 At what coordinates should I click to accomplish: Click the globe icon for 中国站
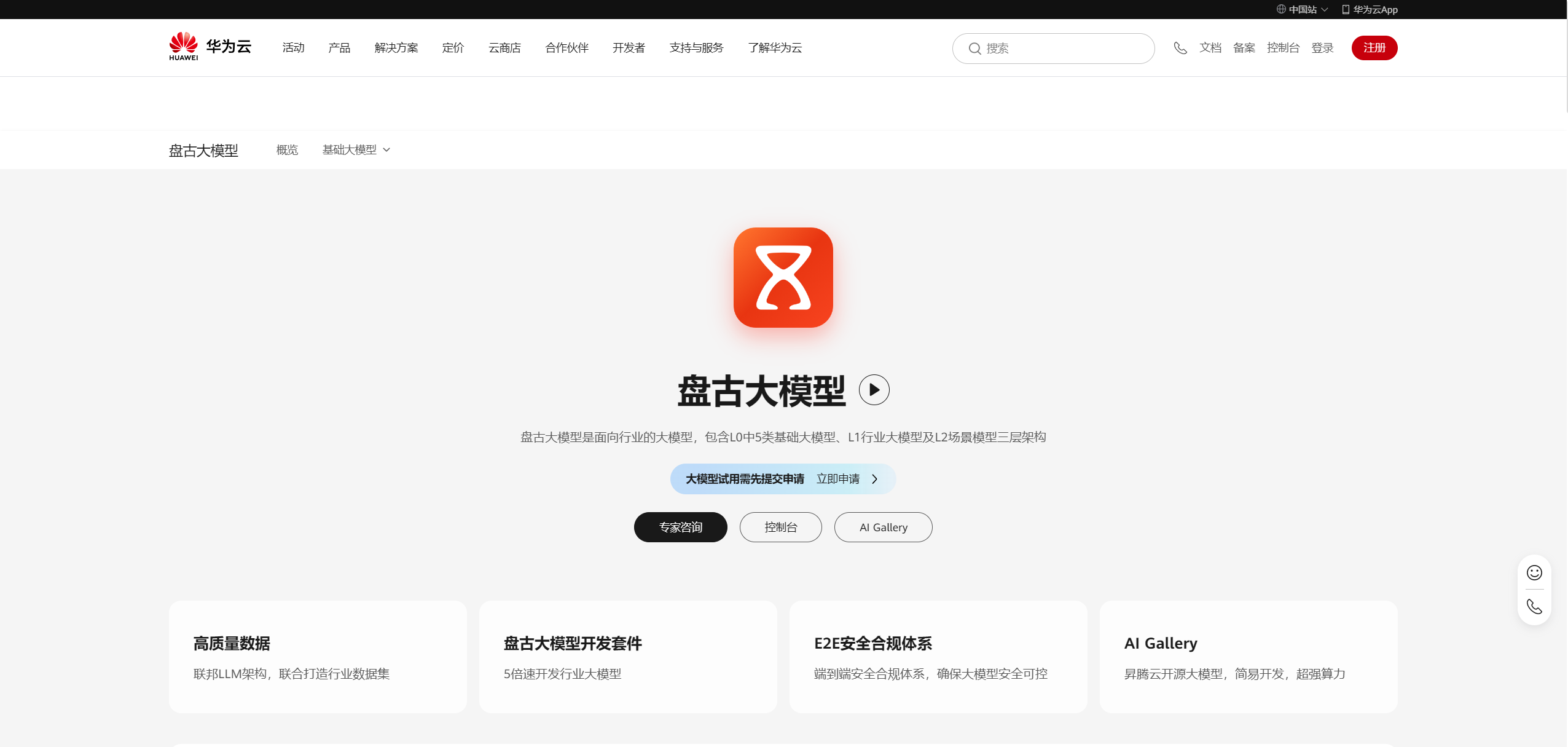[x=1281, y=9]
